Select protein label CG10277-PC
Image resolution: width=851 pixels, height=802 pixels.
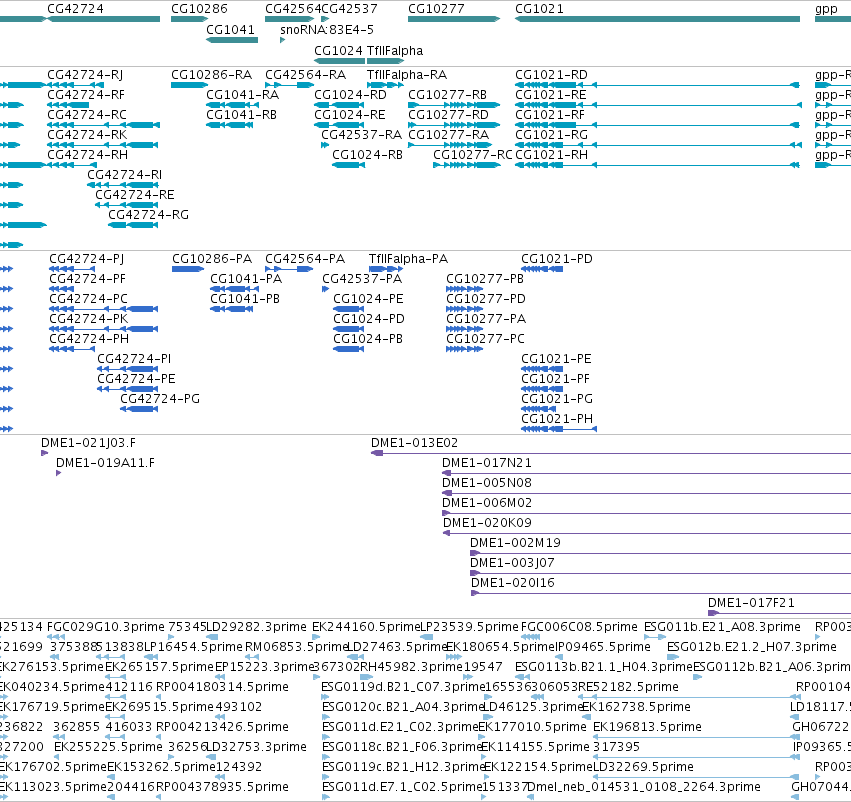click(x=485, y=339)
